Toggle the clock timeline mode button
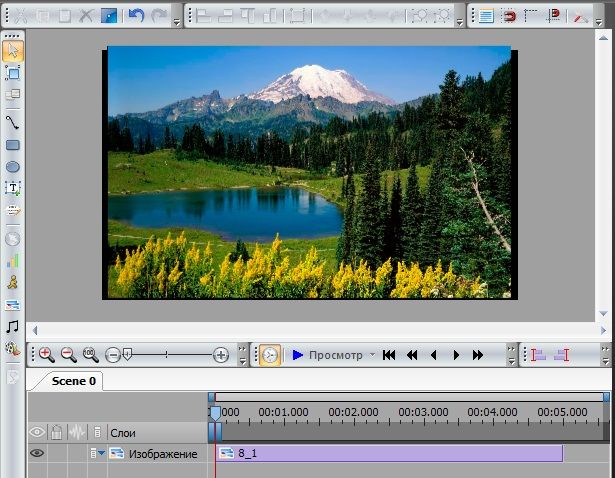 (x=270, y=355)
